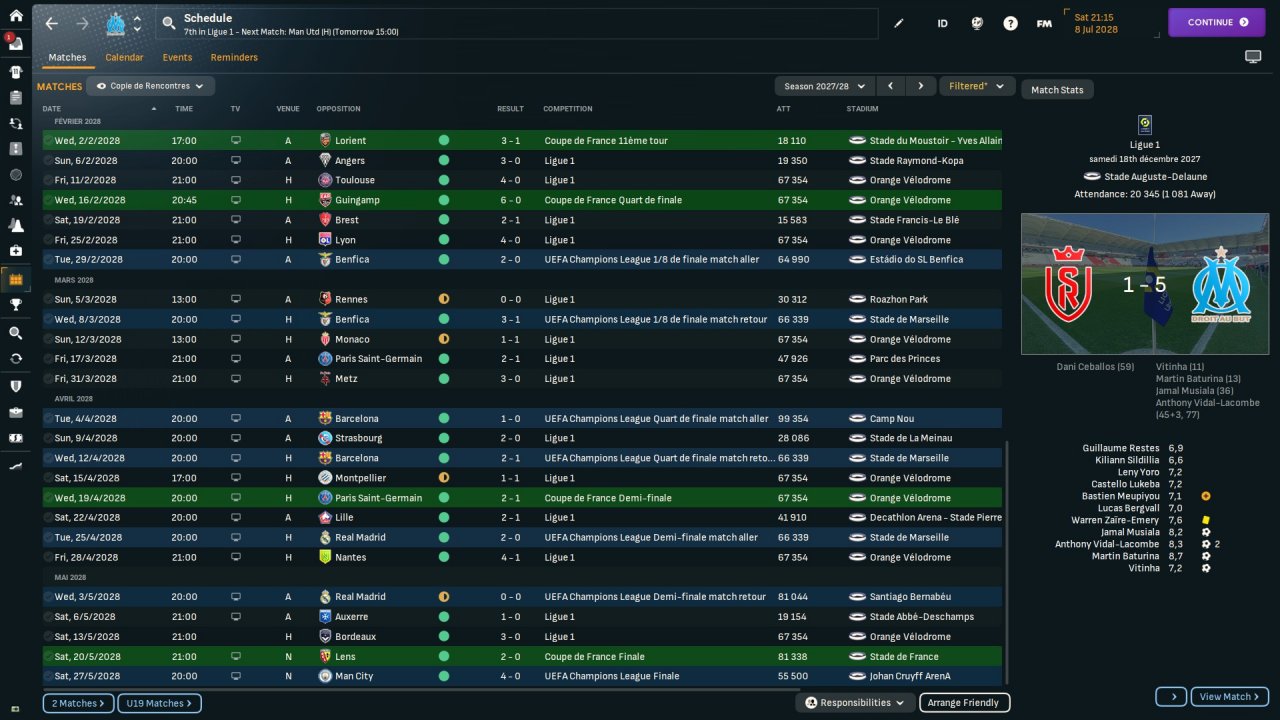Open the medical kit icon in sidebar
1280x720 pixels.
(x=15, y=250)
